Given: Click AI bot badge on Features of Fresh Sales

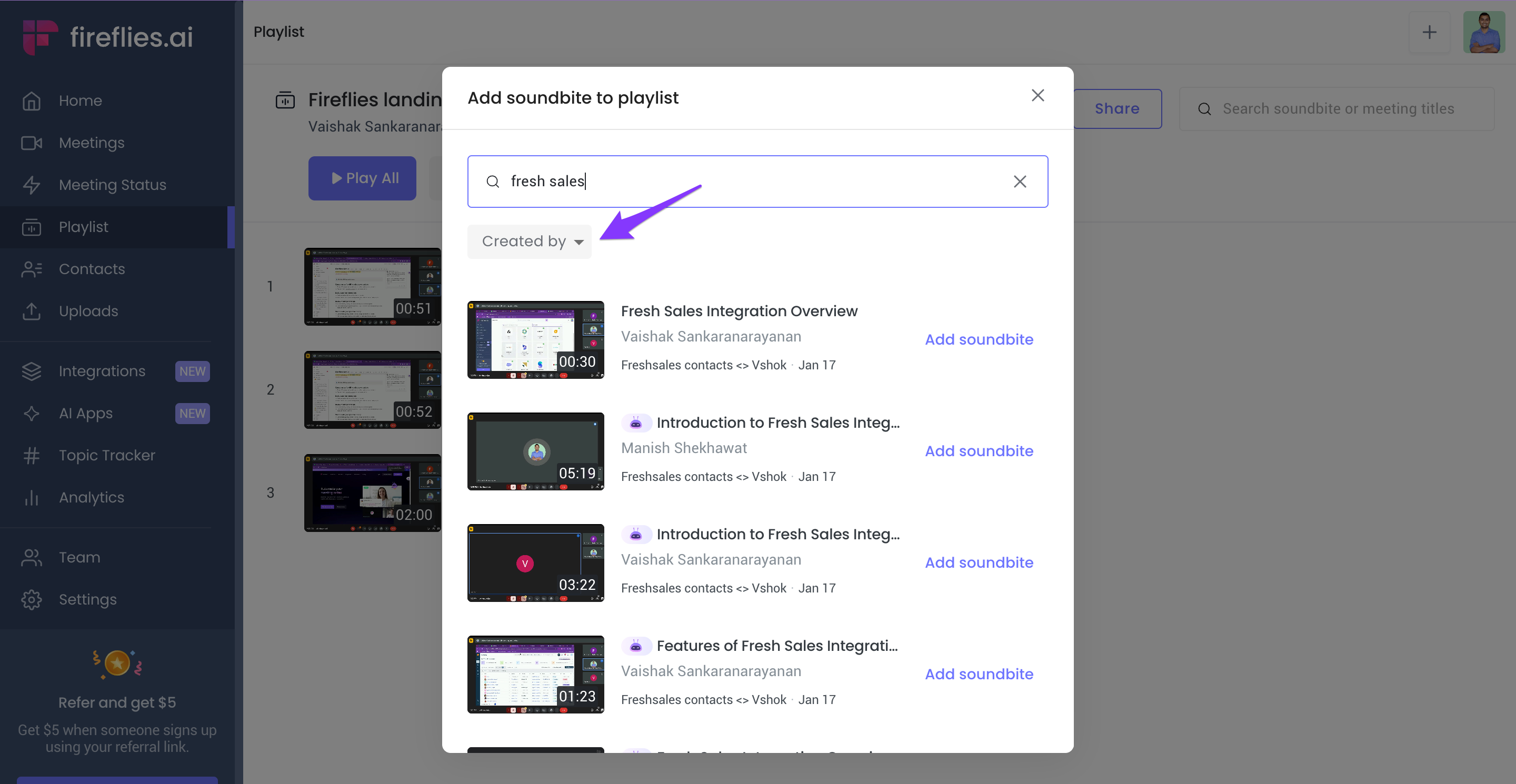Looking at the screenshot, I should tap(636, 646).
